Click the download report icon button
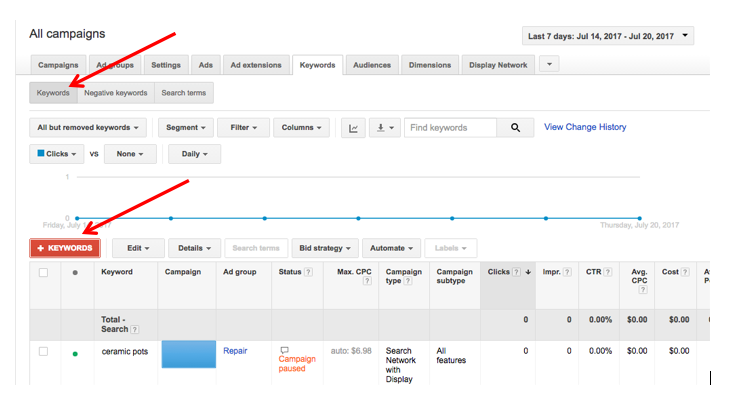The width and height of the screenshot is (739, 411). point(383,128)
